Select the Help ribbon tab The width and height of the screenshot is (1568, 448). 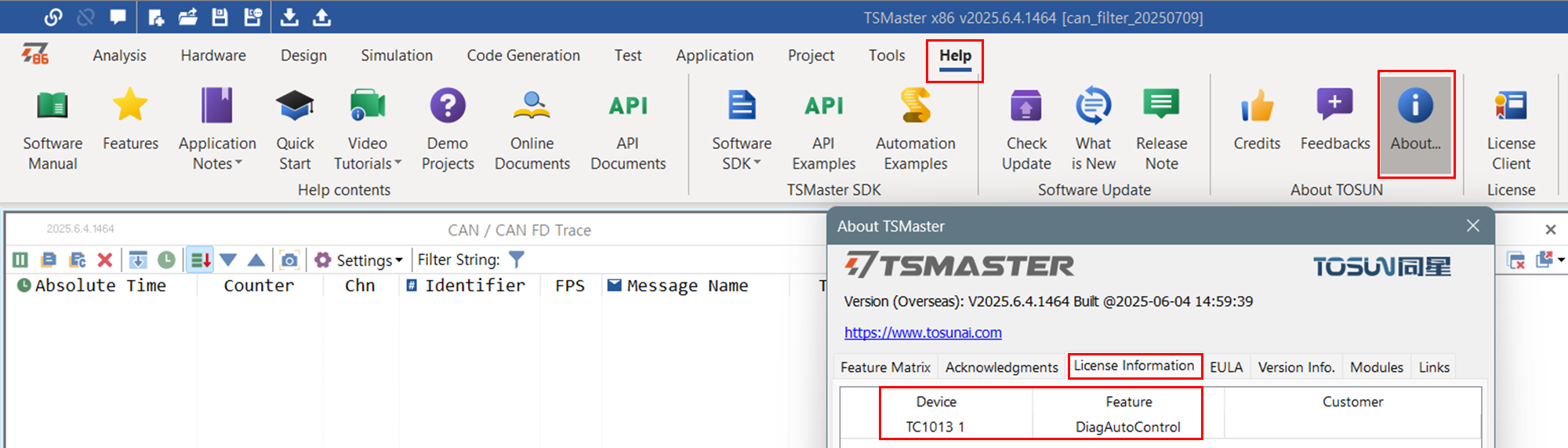[955, 56]
